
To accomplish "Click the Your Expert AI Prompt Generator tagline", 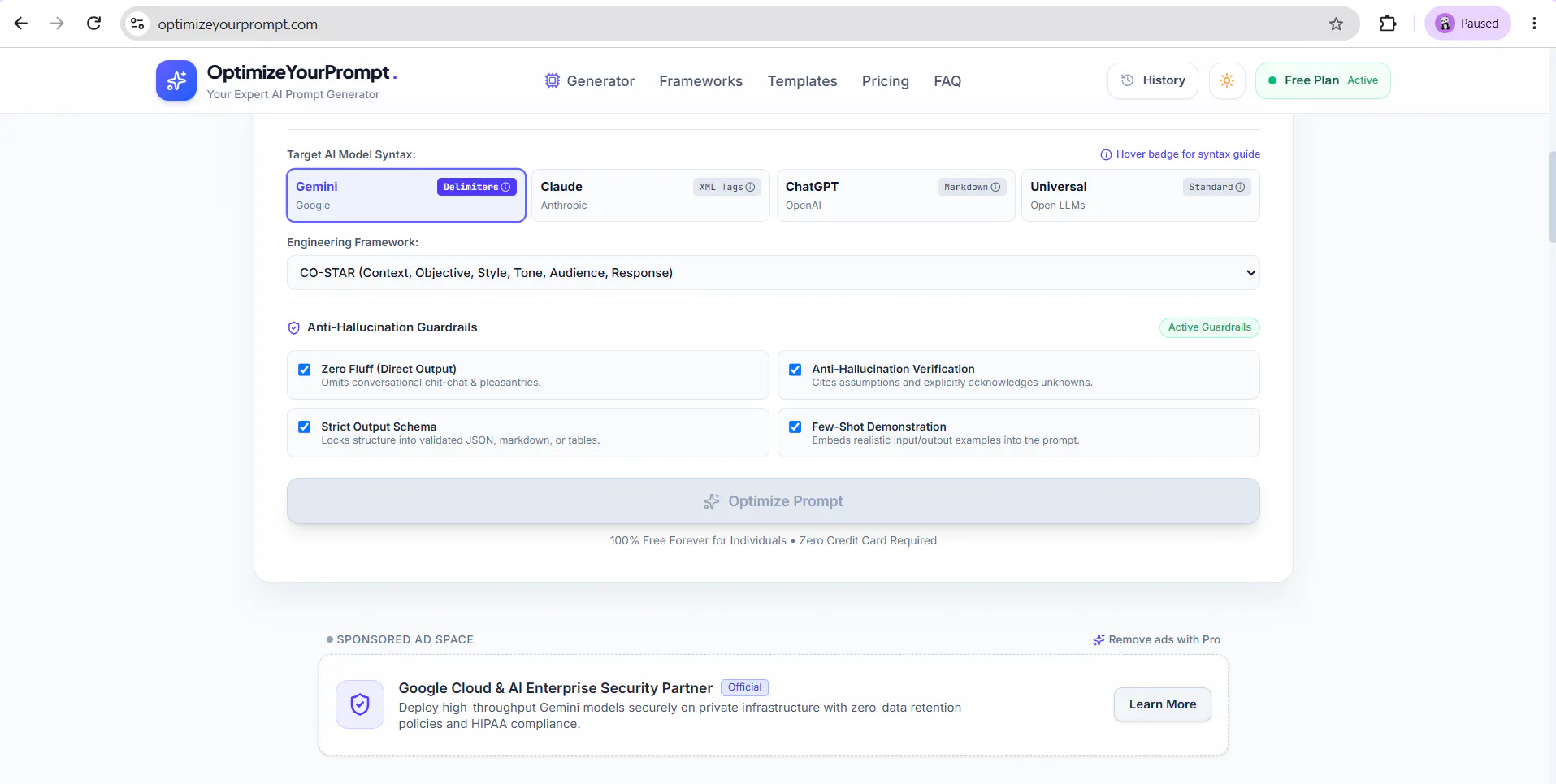I will click(x=293, y=95).
